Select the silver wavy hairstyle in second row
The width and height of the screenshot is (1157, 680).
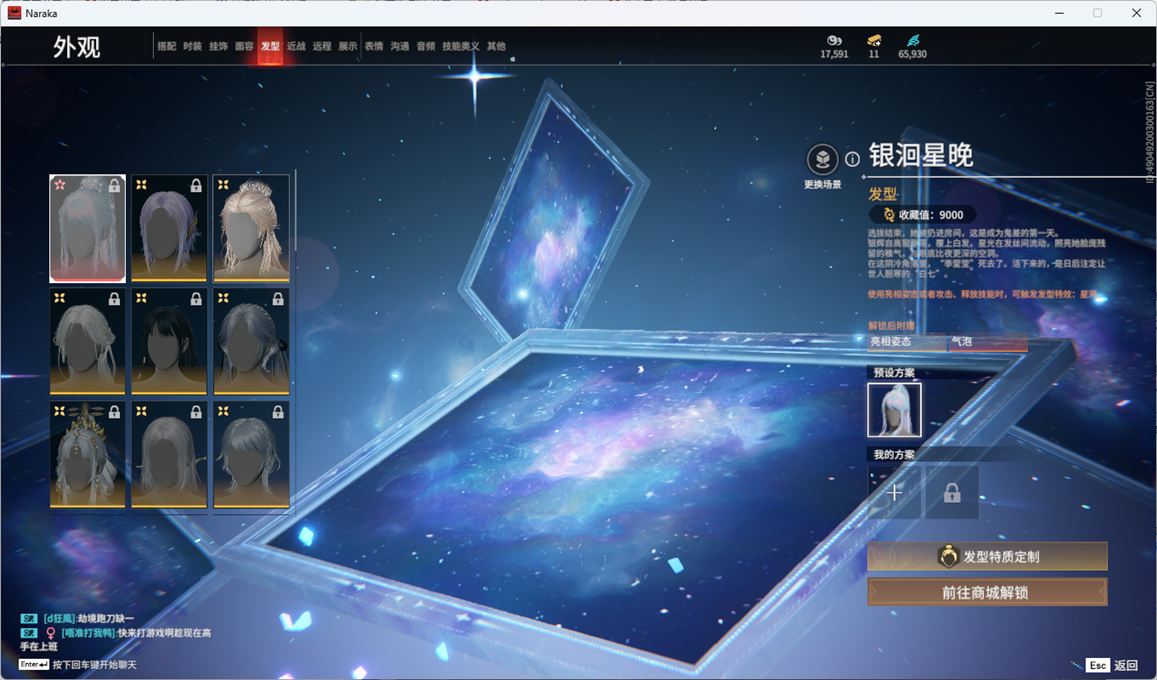click(87, 341)
